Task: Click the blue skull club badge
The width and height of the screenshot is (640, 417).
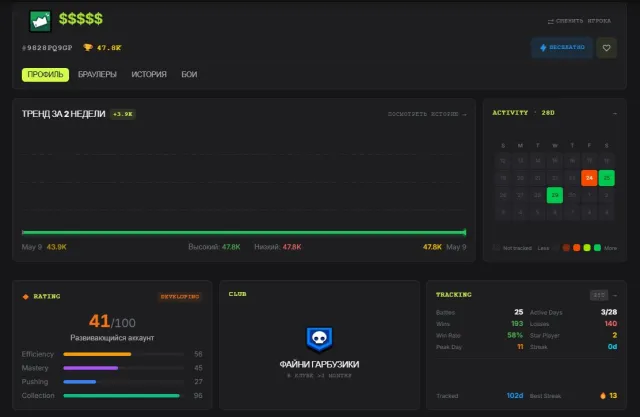Action: (319, 339)
